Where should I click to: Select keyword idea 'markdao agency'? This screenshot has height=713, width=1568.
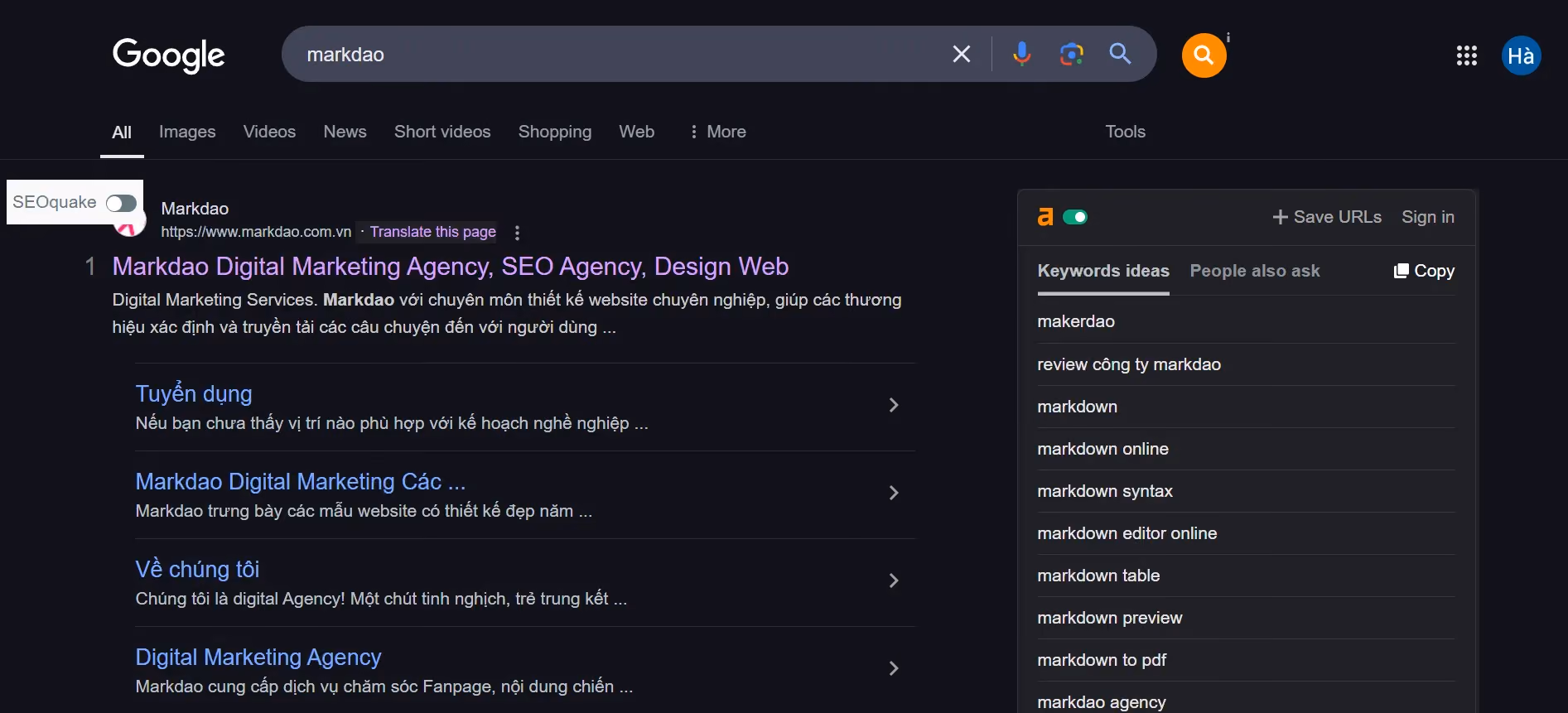[1102, 702]
